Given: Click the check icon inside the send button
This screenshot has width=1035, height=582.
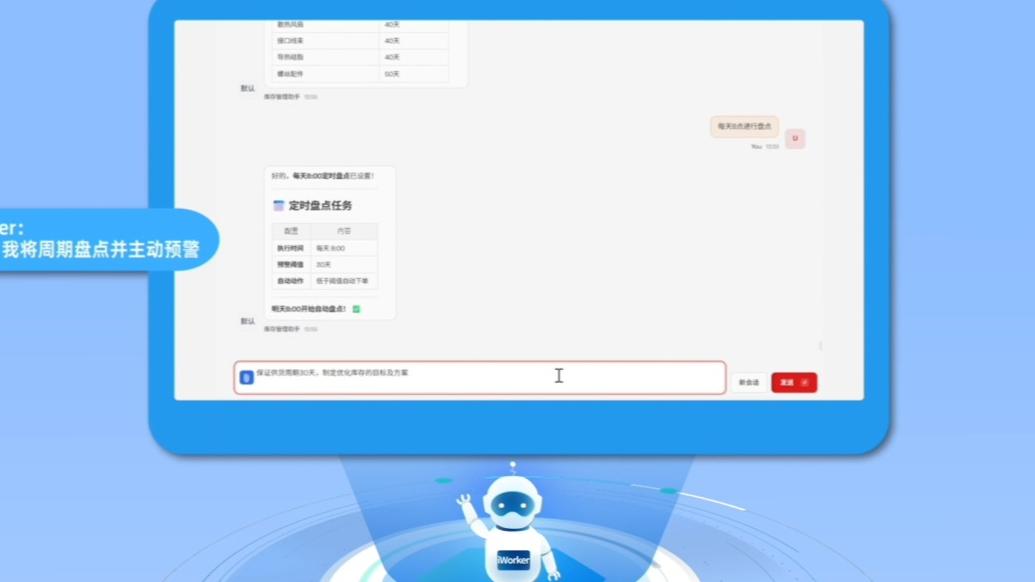Looking at the screenshot, I should 805,382.
